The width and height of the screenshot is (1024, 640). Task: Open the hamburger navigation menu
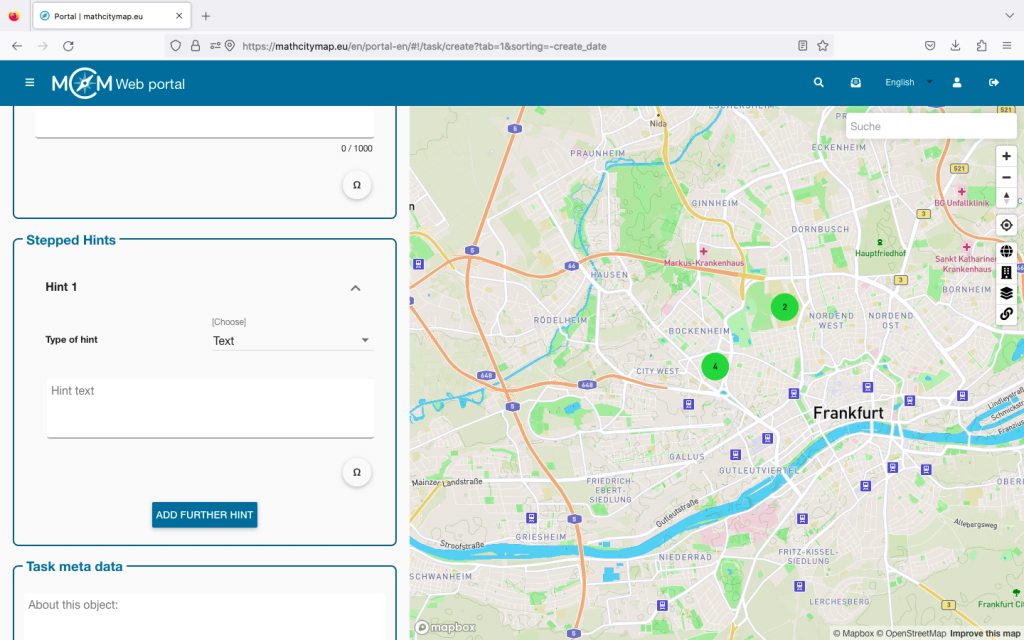29,83
